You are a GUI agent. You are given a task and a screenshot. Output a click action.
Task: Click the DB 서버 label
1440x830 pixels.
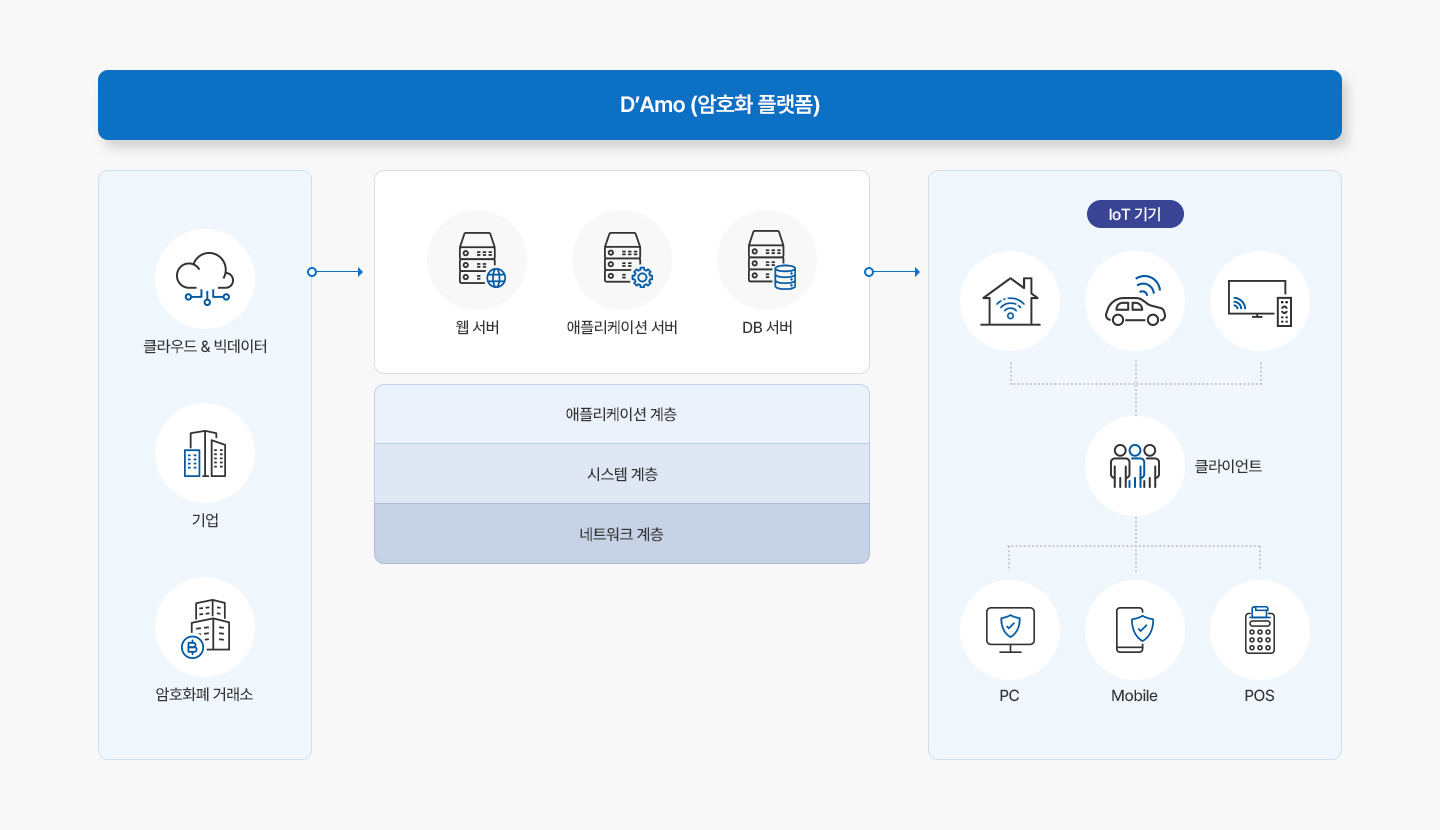pos(767,327)
